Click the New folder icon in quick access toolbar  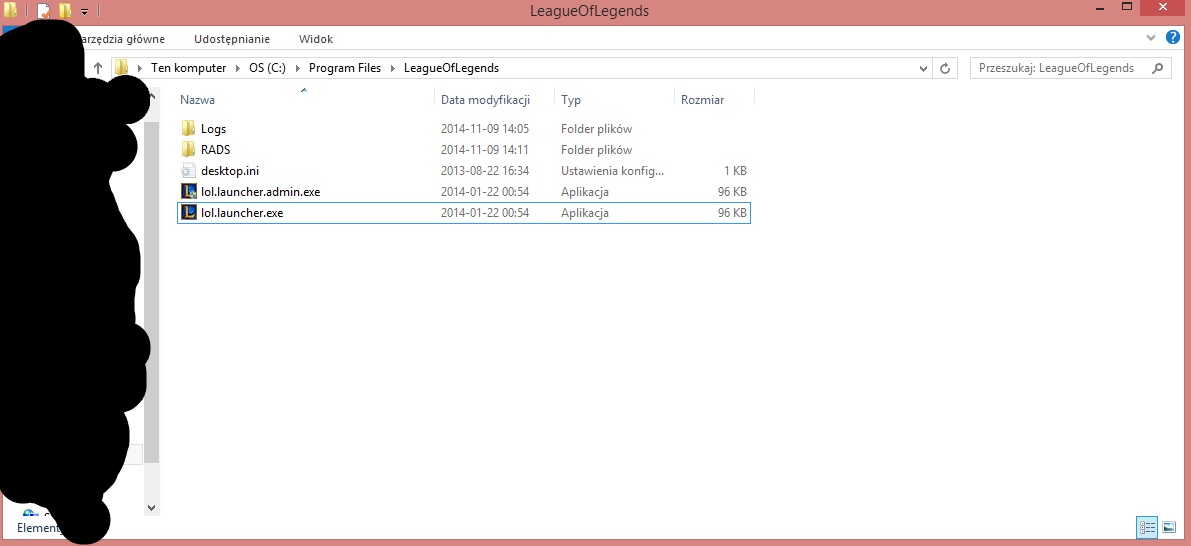coord(65,11)
